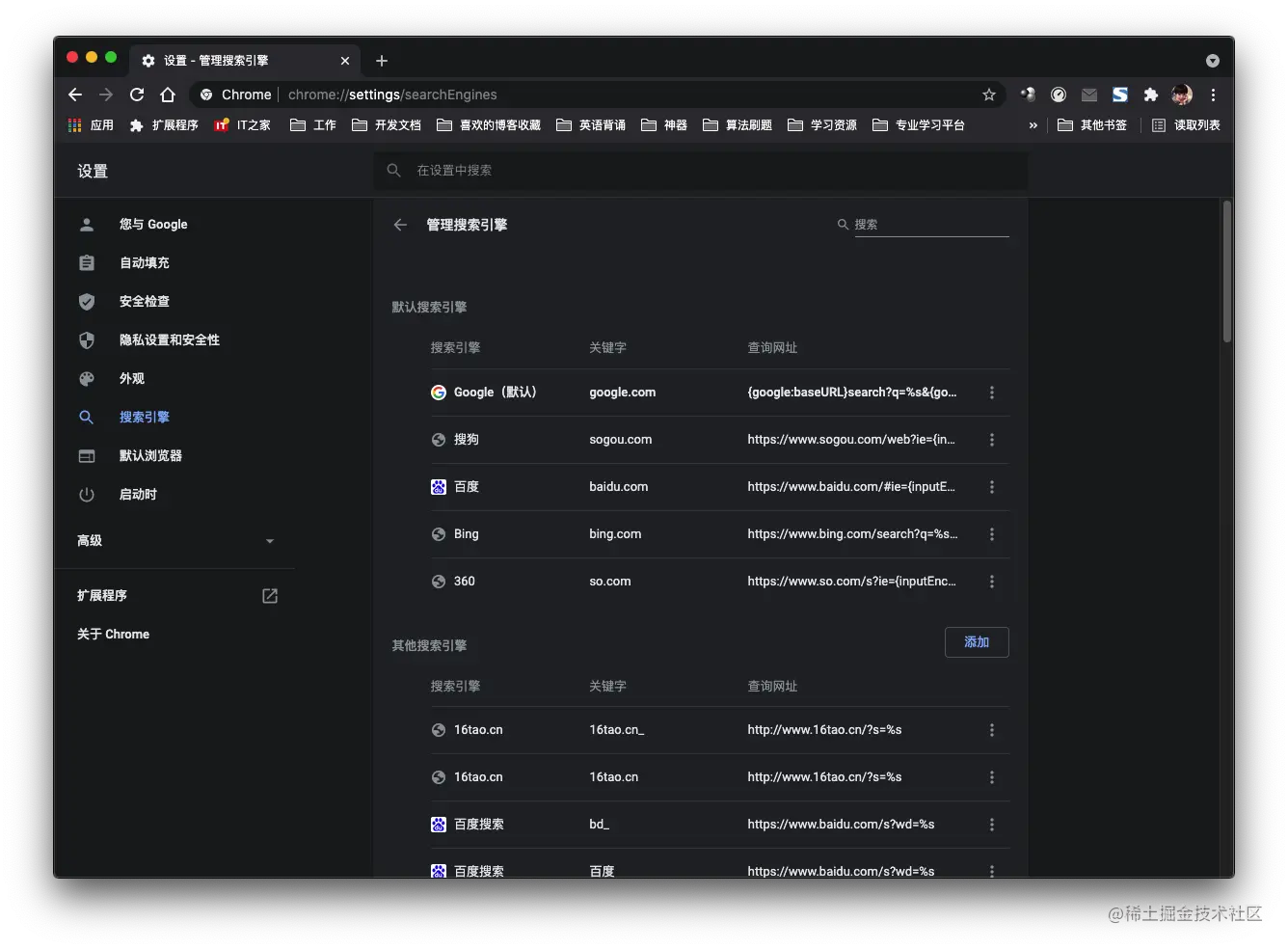
Task: Select the bing.com keyword cell
Action: click(x=615, y=534)
